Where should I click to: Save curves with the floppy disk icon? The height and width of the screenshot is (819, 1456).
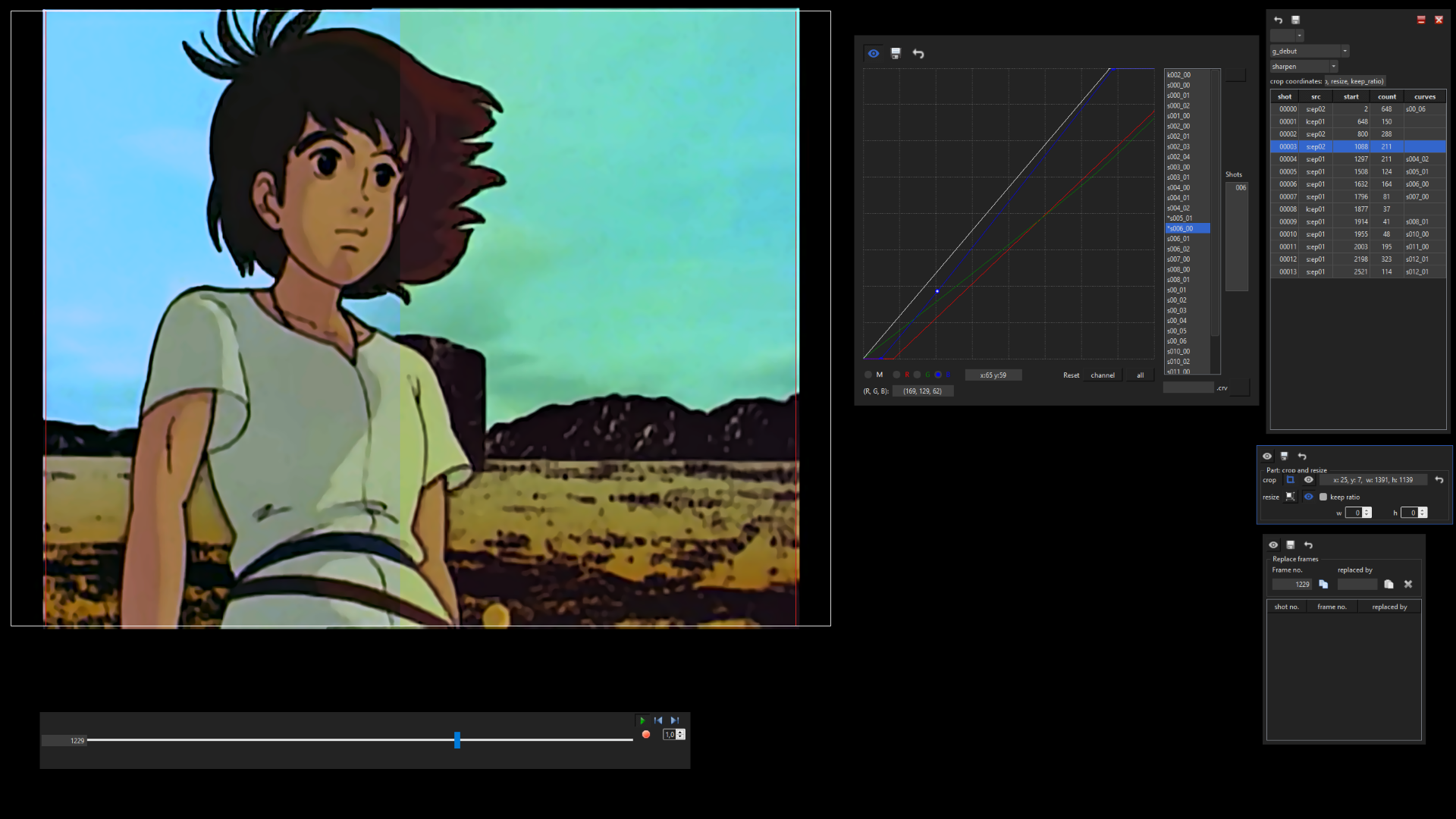click(x=896, y=54)
